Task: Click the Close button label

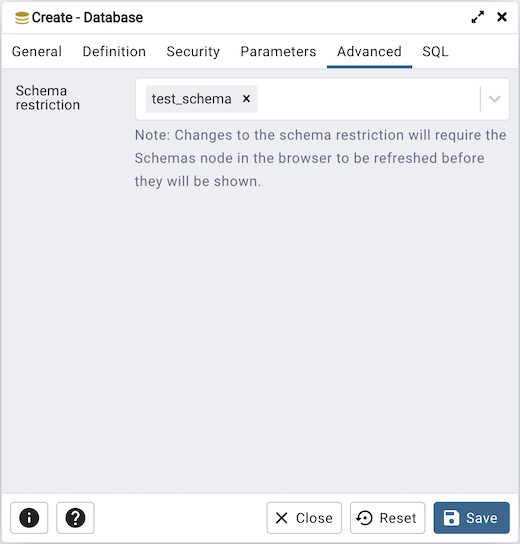Action: [314, 518]
